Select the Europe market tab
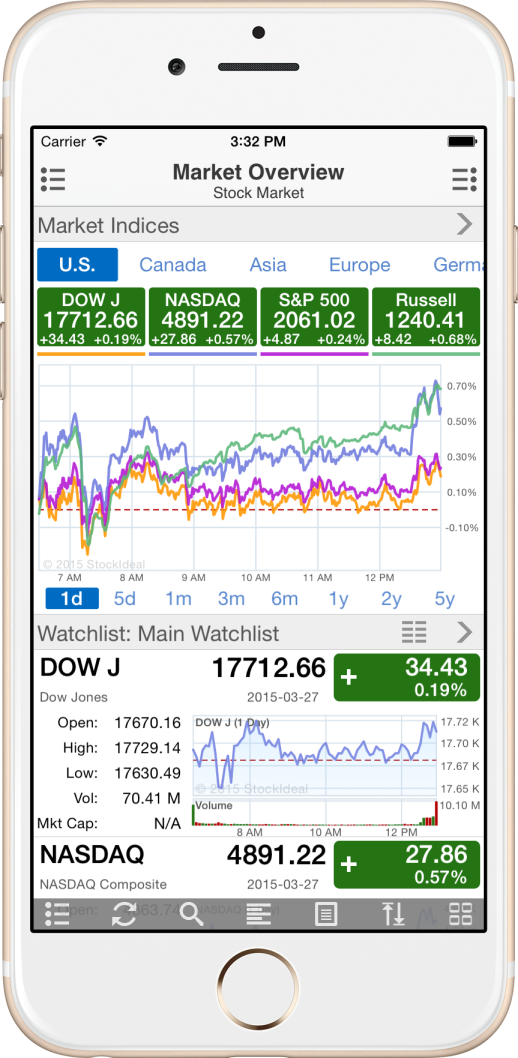Viewport: 518px width, 1058px height. (359, 264)
